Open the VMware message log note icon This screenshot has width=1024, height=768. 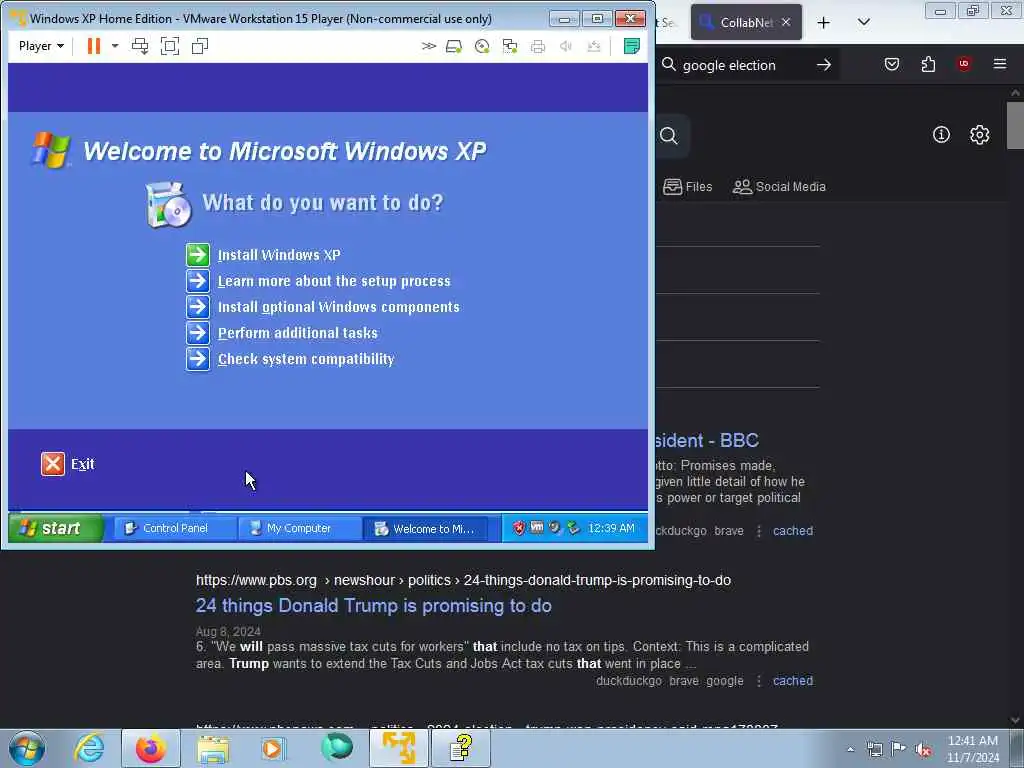[x=632, y=46]
